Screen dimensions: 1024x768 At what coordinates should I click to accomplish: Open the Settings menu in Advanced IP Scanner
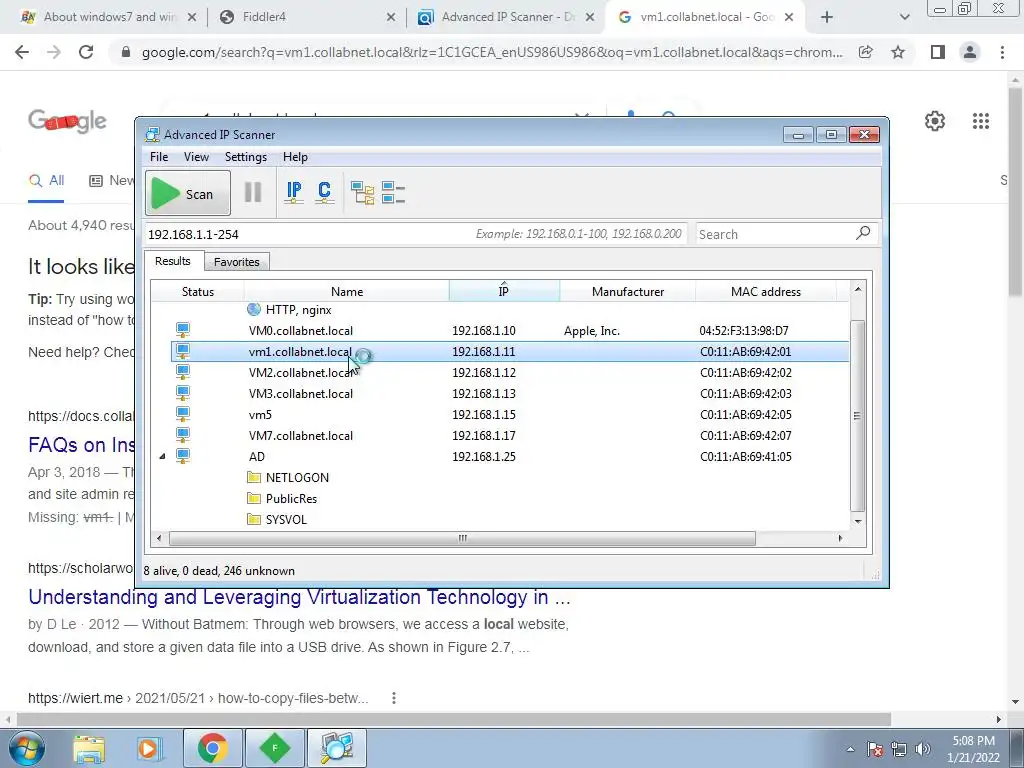click(x=246, y=157)
